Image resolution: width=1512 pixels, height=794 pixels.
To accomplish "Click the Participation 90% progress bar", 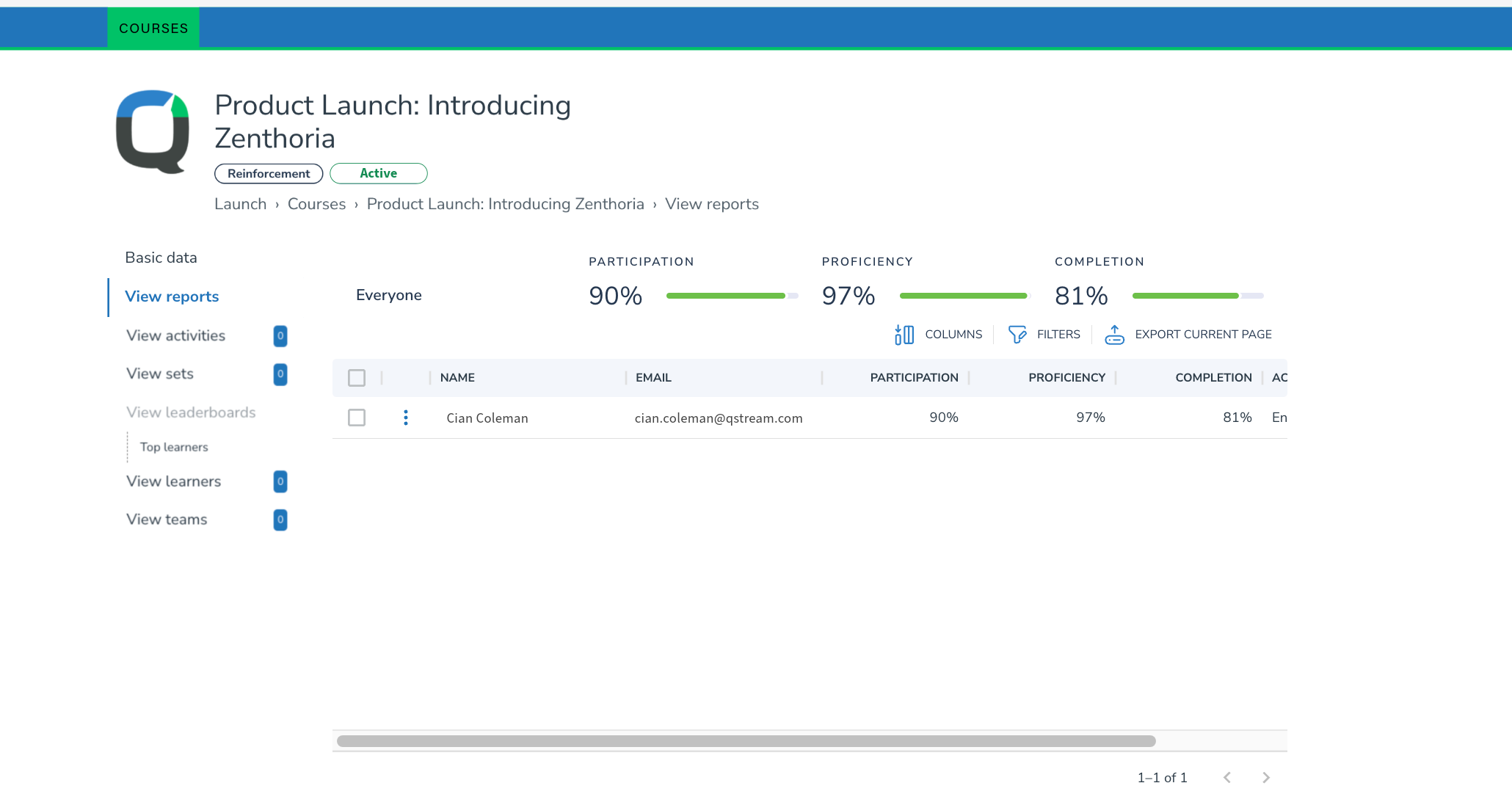I will click(732, 296).
